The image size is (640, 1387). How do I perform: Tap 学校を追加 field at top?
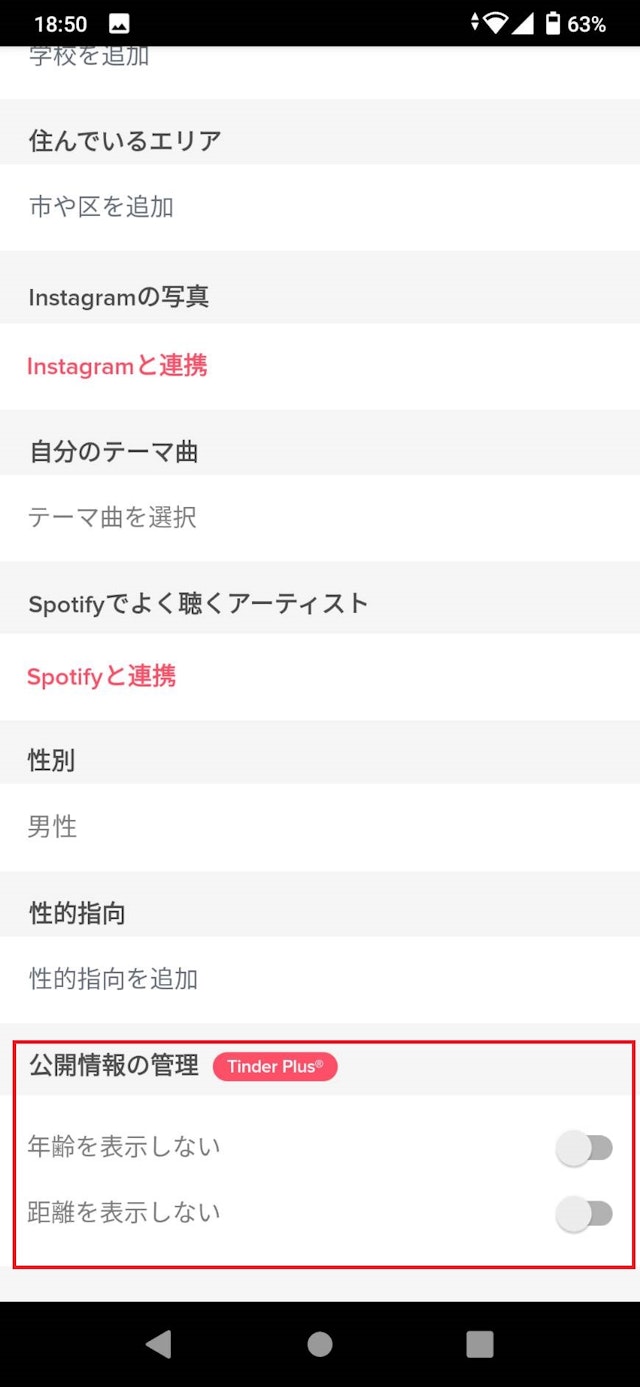pyautogui.click(x=89, y=58)
